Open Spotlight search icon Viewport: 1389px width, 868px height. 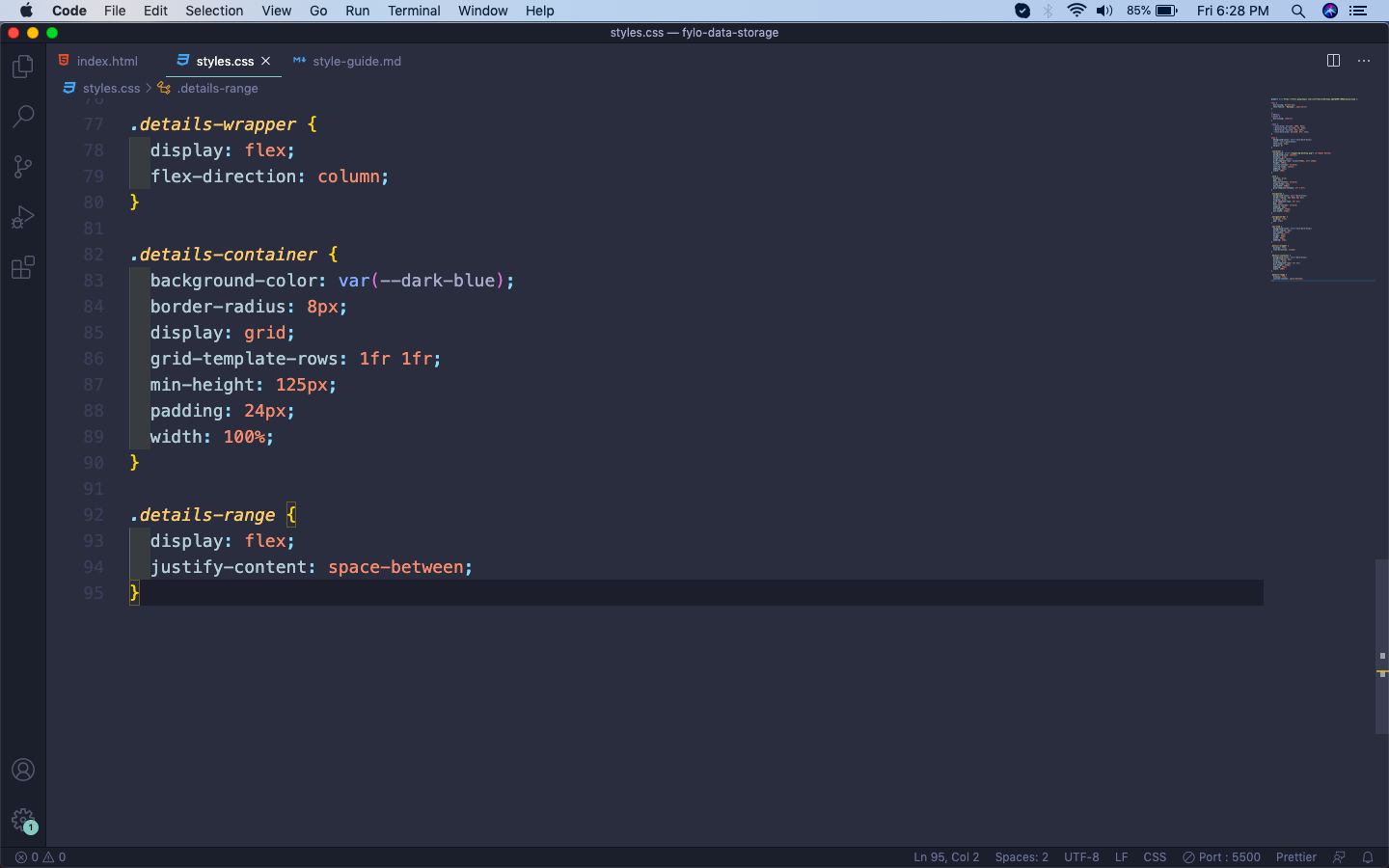pyautogui.click(x=1298, y=11)
